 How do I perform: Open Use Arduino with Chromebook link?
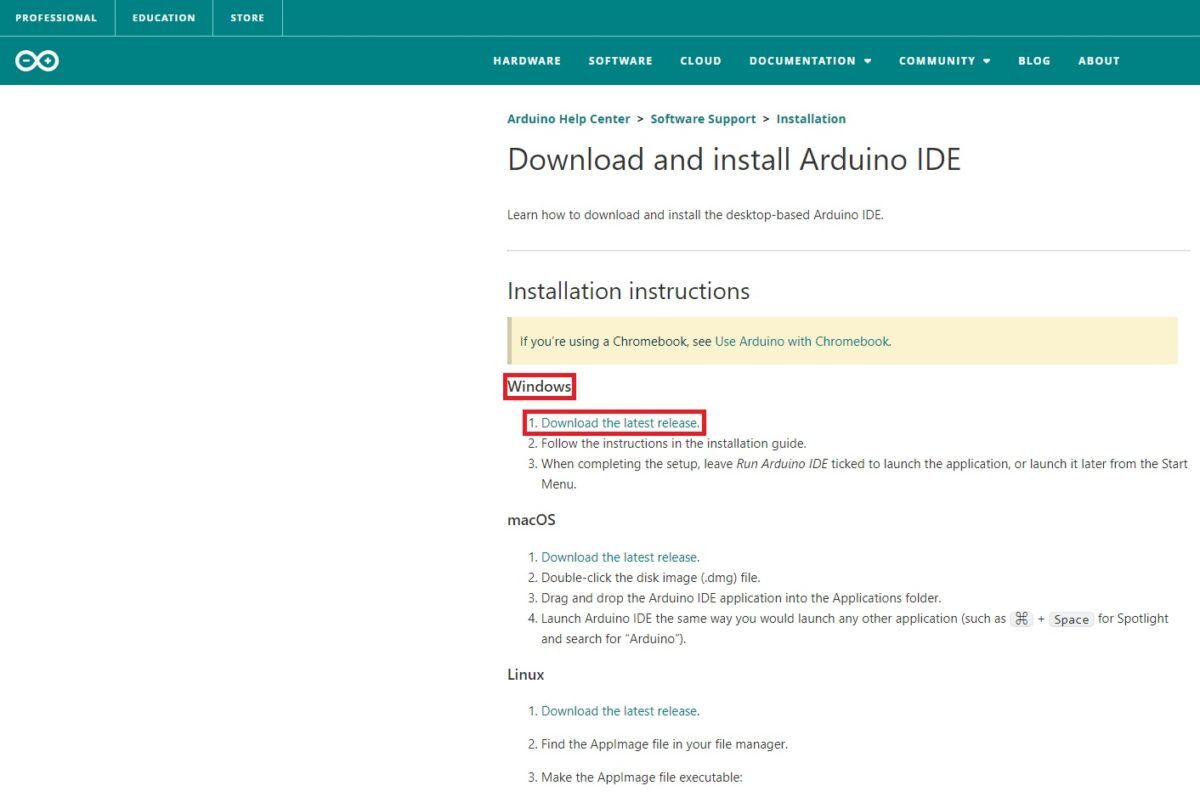point(801,341)
